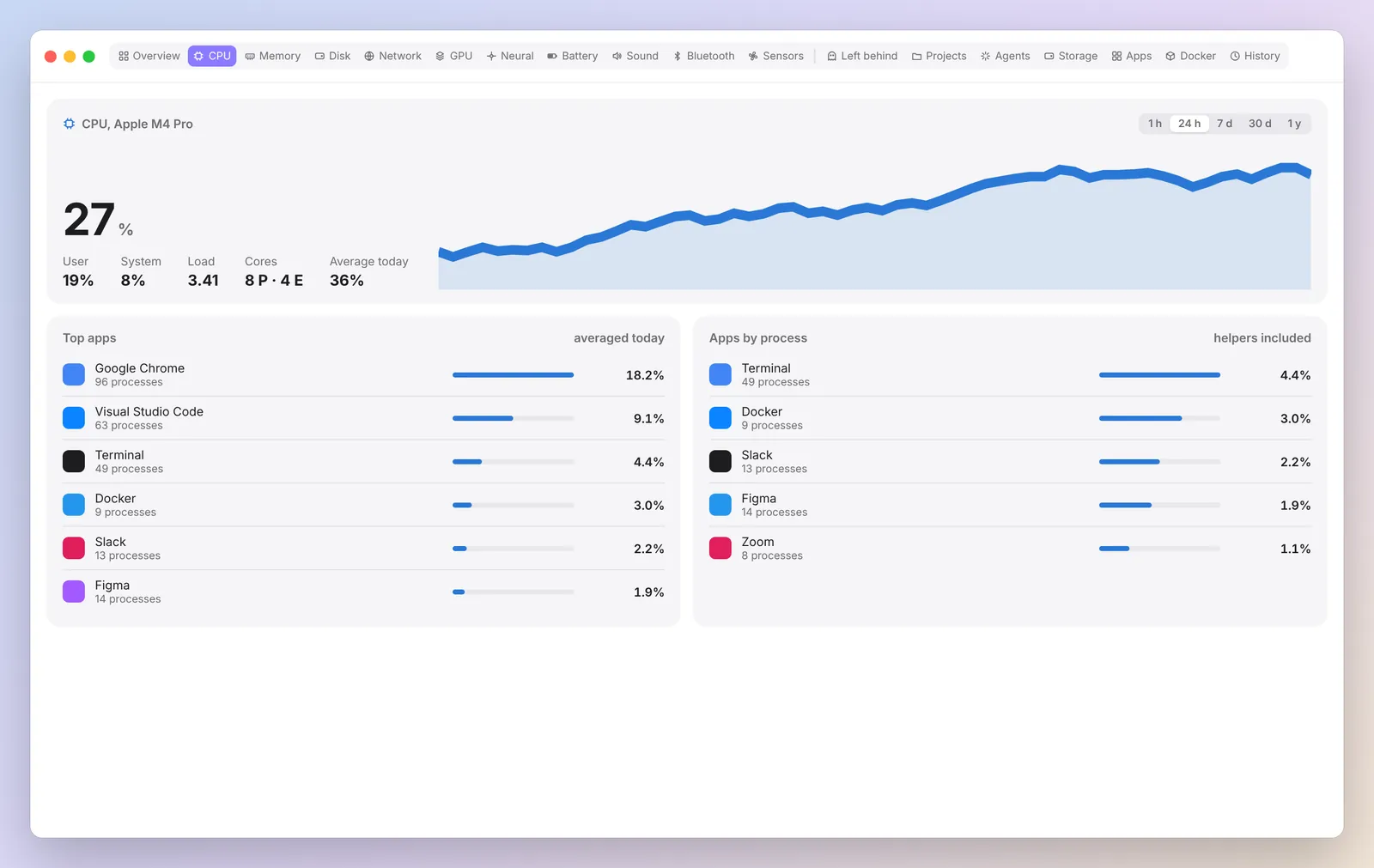Open the History tab
The height and width of the screenshot is (868, 1374).
[x=1255, y=56]
